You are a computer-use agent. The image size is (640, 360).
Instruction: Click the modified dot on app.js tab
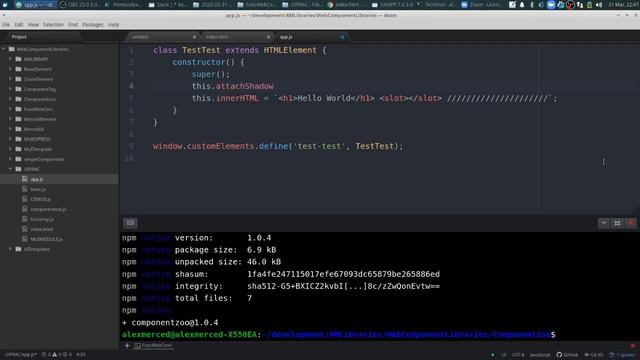(342, 37)
